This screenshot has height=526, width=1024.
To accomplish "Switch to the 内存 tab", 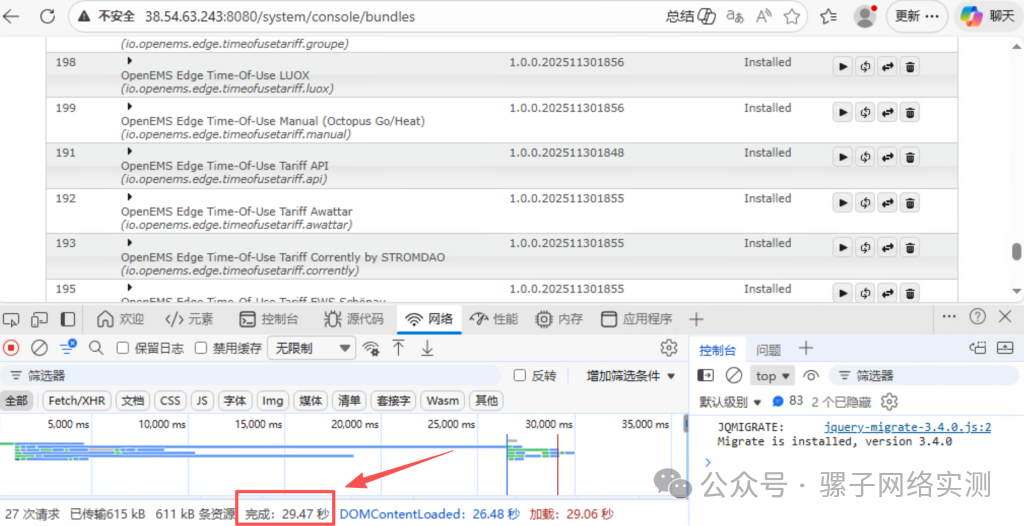I will tap(558, 320).
